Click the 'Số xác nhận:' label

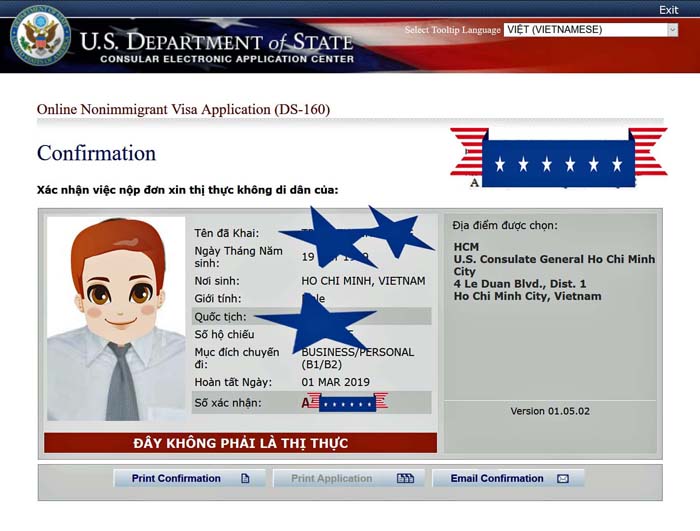(x=228, y=403)
